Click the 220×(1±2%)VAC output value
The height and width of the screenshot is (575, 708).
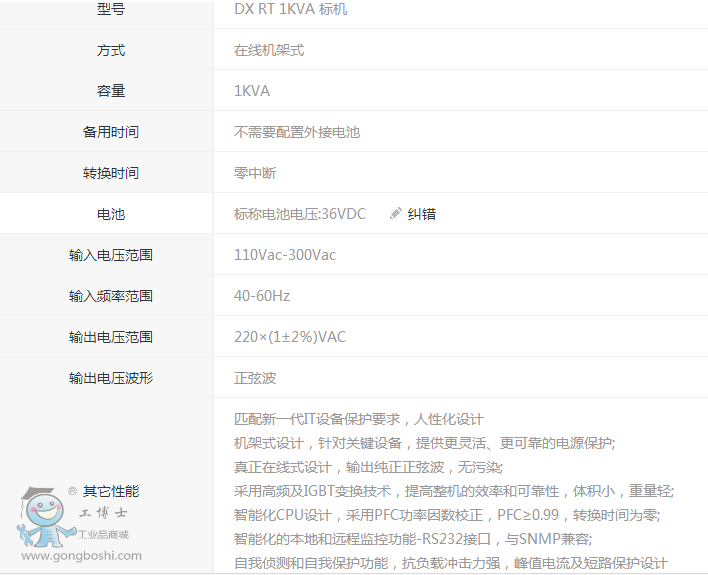[x=290, y=337]
